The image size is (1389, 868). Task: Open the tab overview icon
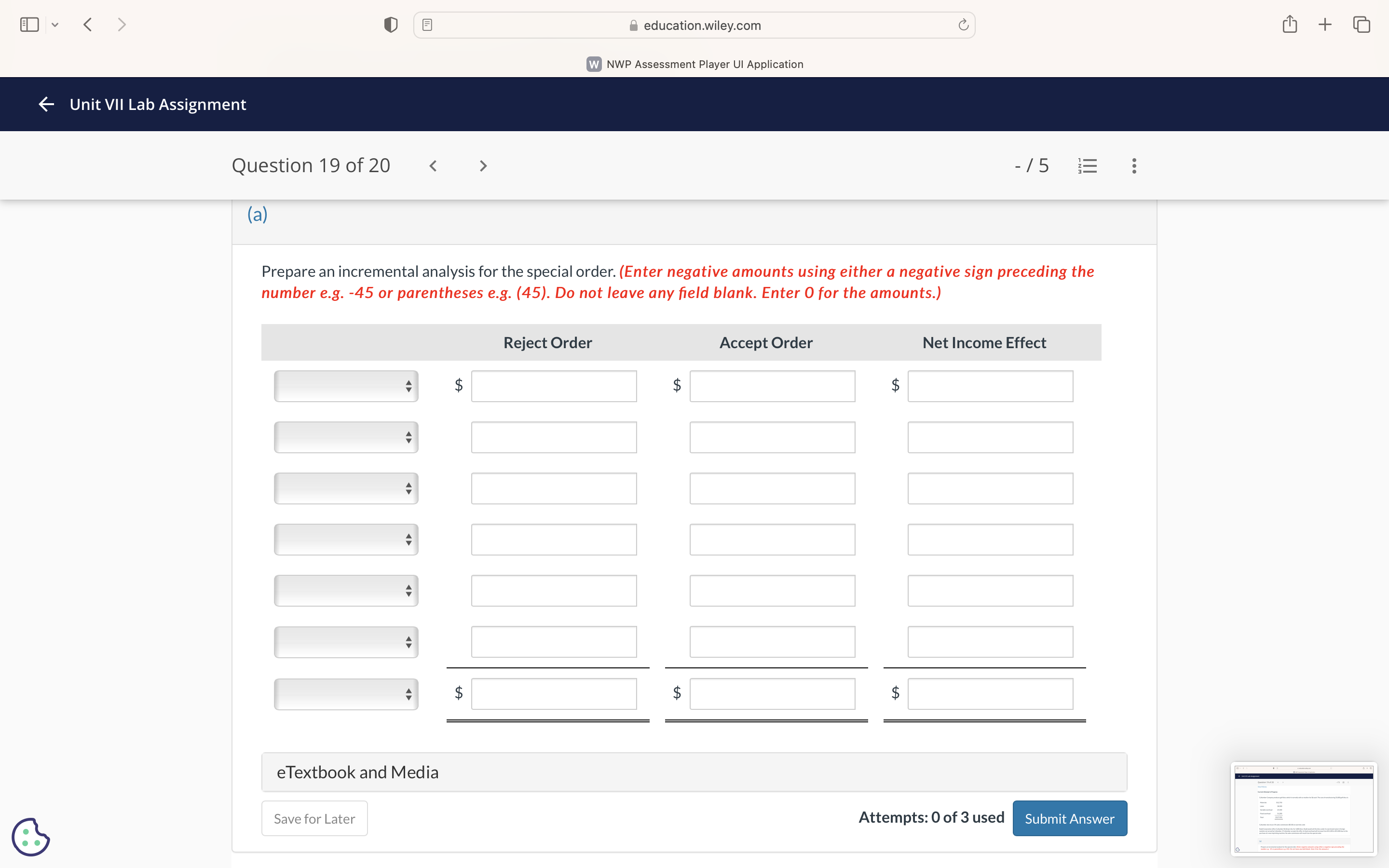point(1361,25)
